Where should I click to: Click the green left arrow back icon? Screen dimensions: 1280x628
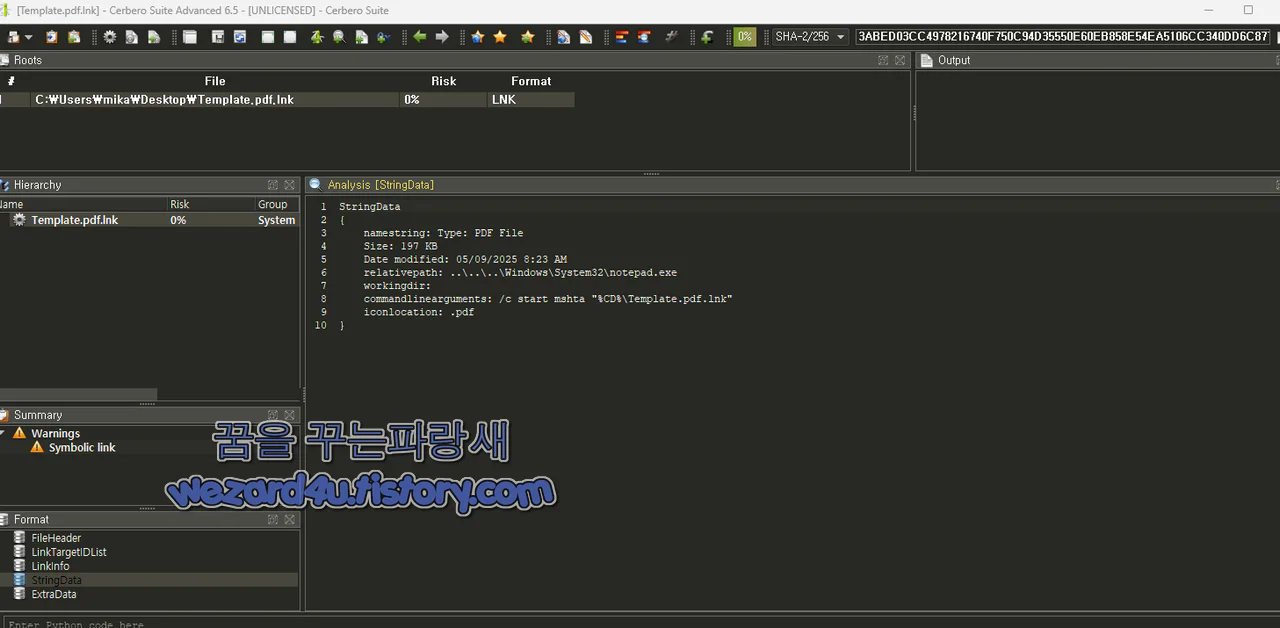[x=419, y=37]
